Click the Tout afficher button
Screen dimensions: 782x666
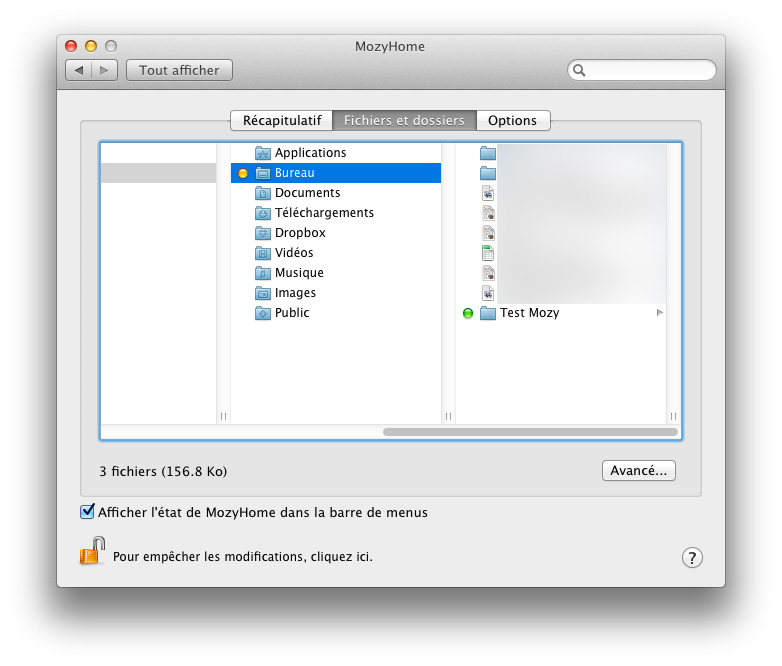click(180, 70)
